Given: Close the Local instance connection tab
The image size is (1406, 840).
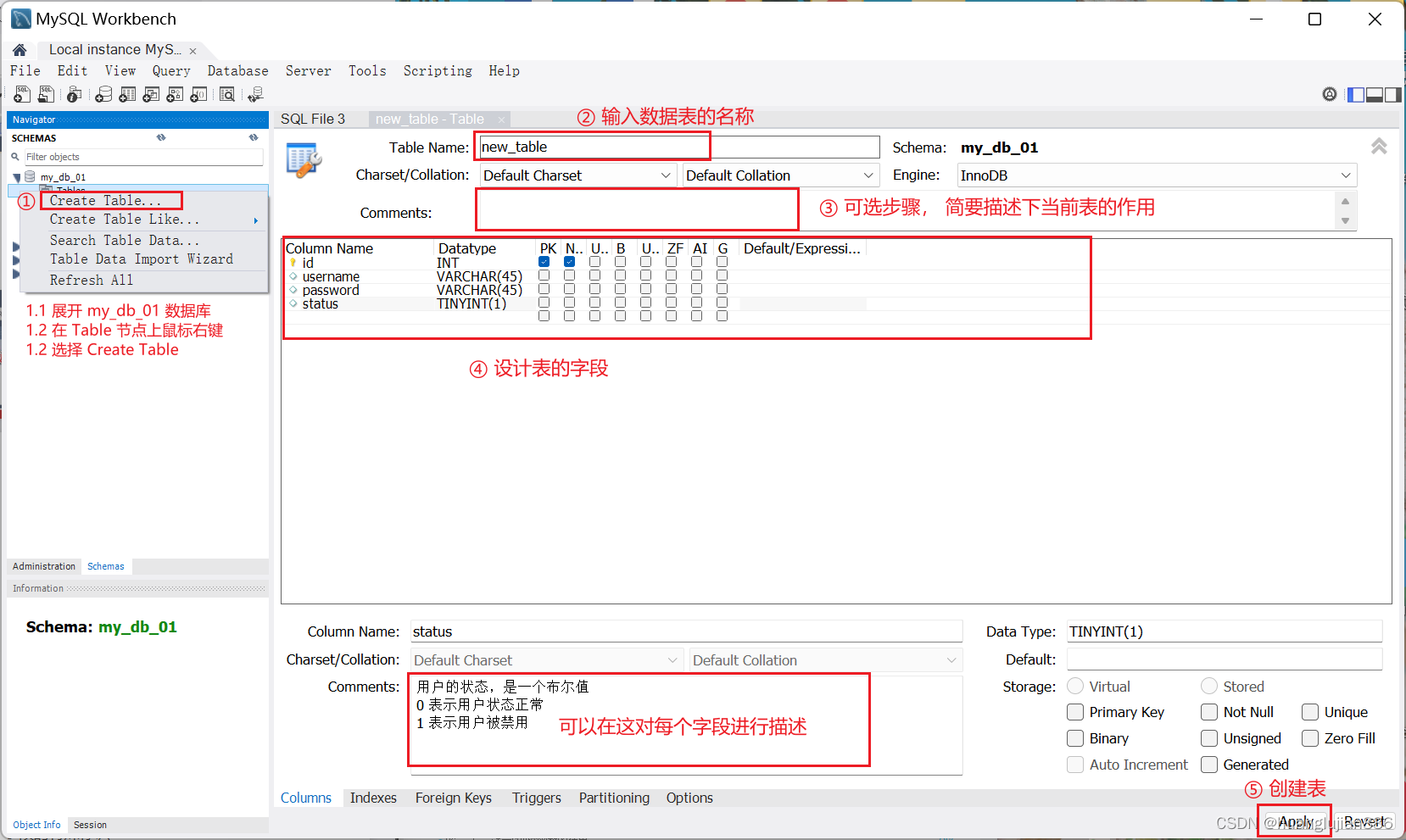Looking at the screenshot, I should (192, 51).
